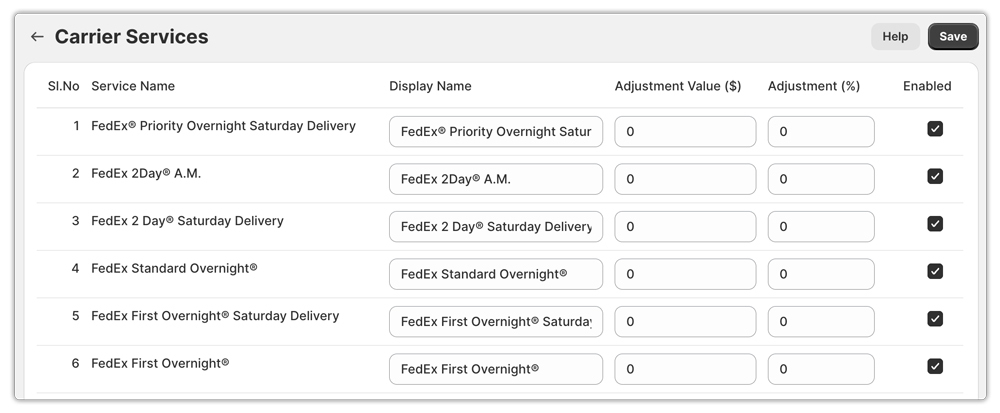Set Adjustment Value ($) for FedEx Priority Overnight Saturday

pyautogui.click(x=685, y=132)
